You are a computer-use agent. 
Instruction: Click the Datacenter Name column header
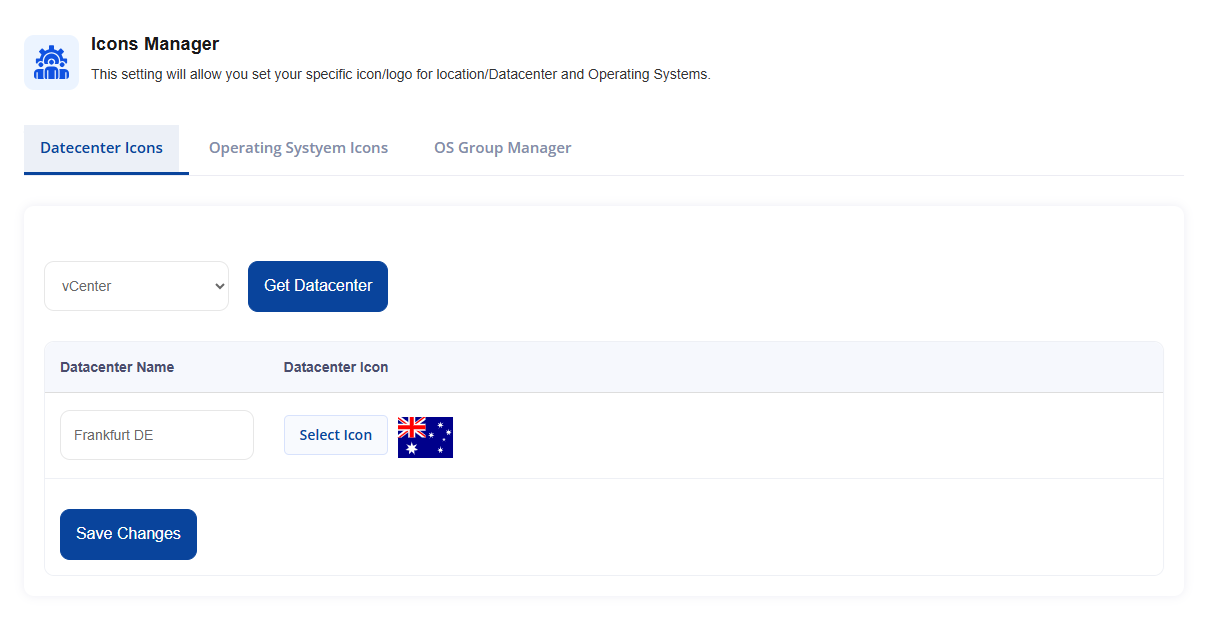pos(117,367)
